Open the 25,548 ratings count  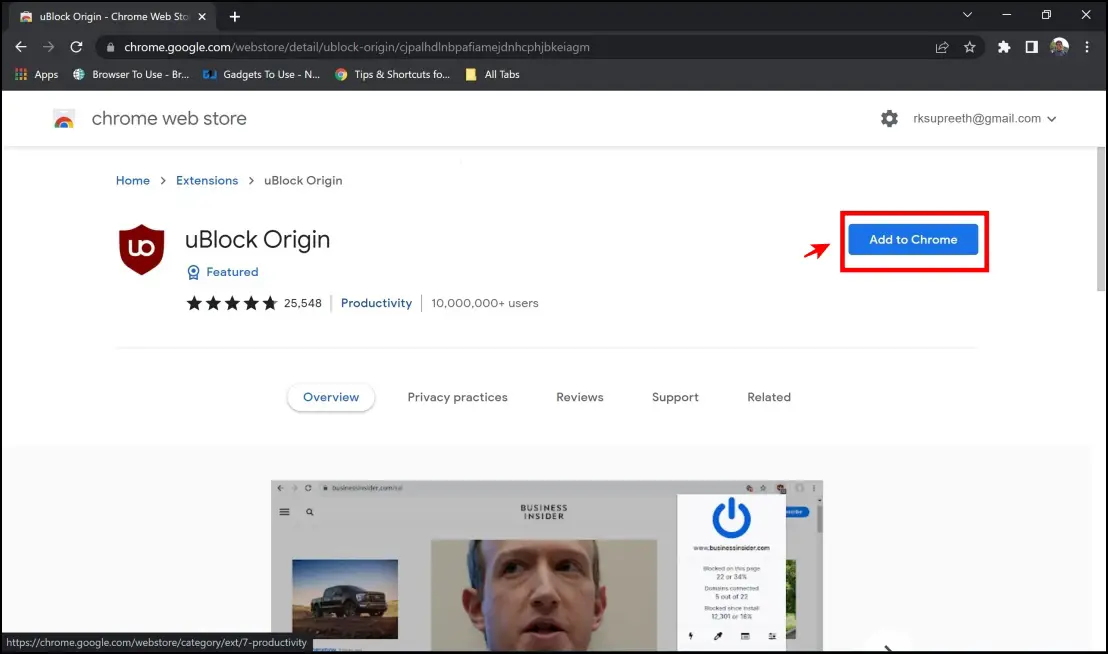tap(302, 303)
